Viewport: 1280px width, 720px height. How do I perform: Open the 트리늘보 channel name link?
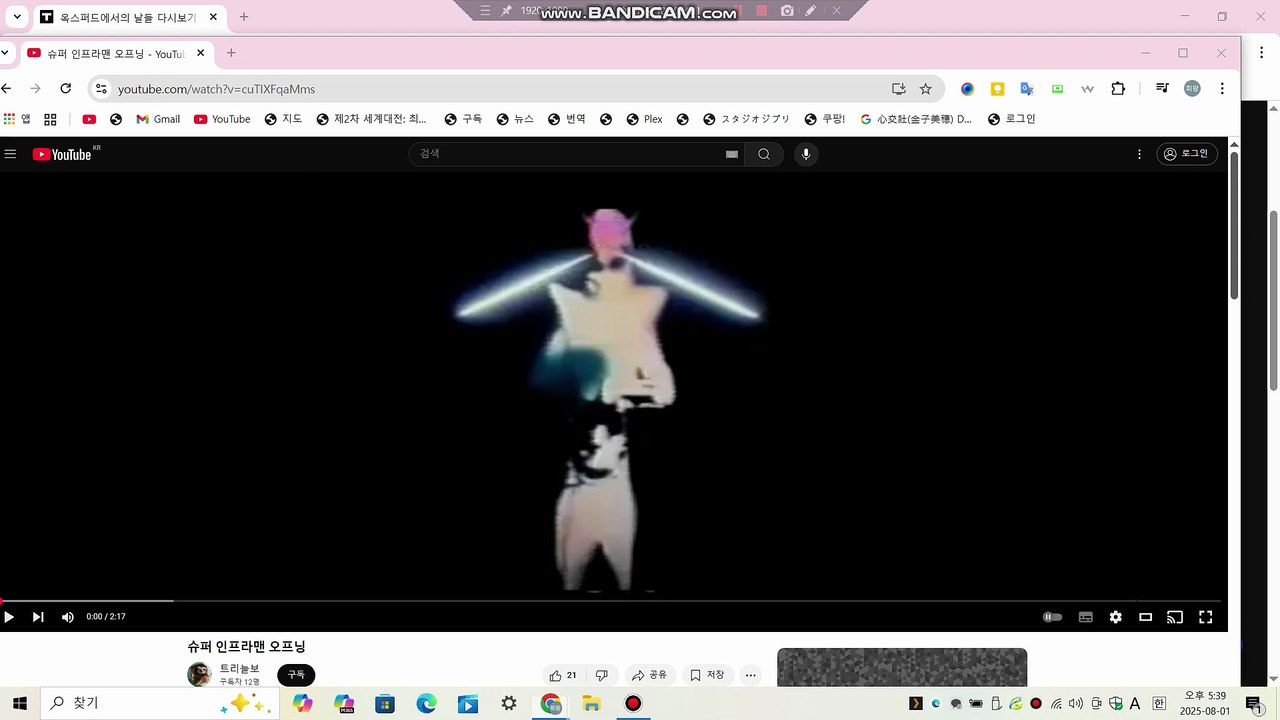point(239,668)
